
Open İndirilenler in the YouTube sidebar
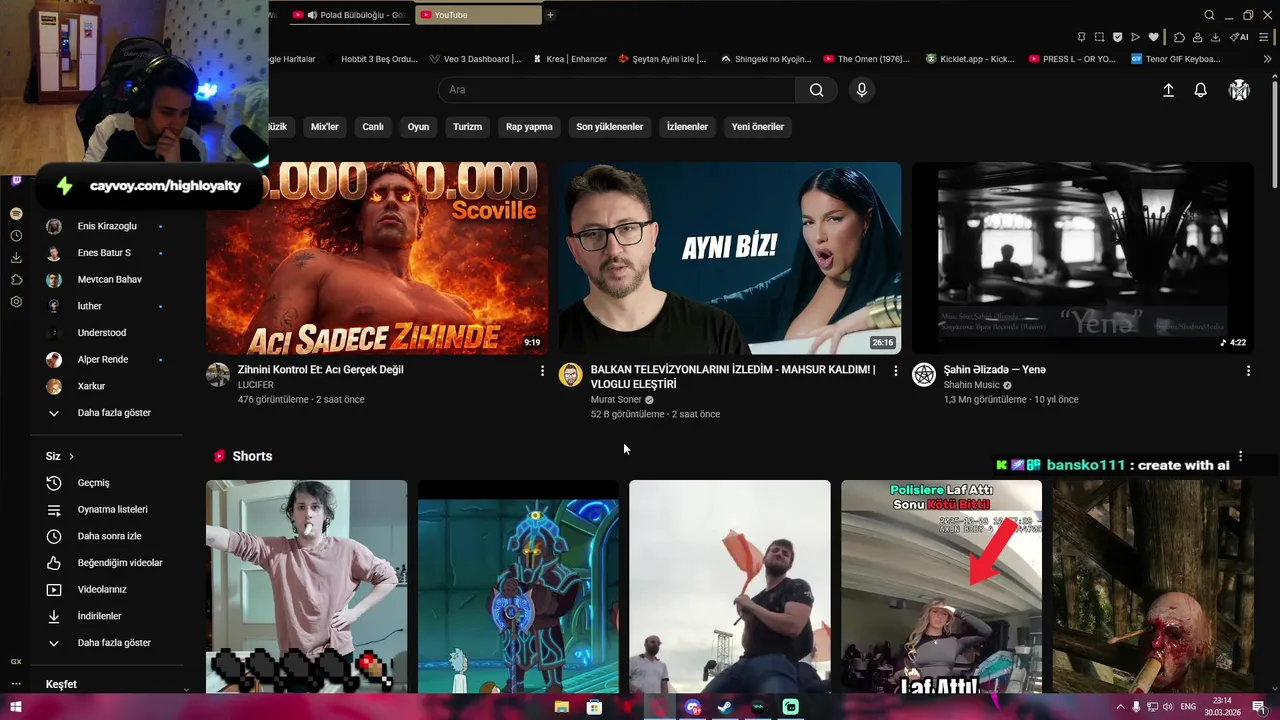pos(106,616)
